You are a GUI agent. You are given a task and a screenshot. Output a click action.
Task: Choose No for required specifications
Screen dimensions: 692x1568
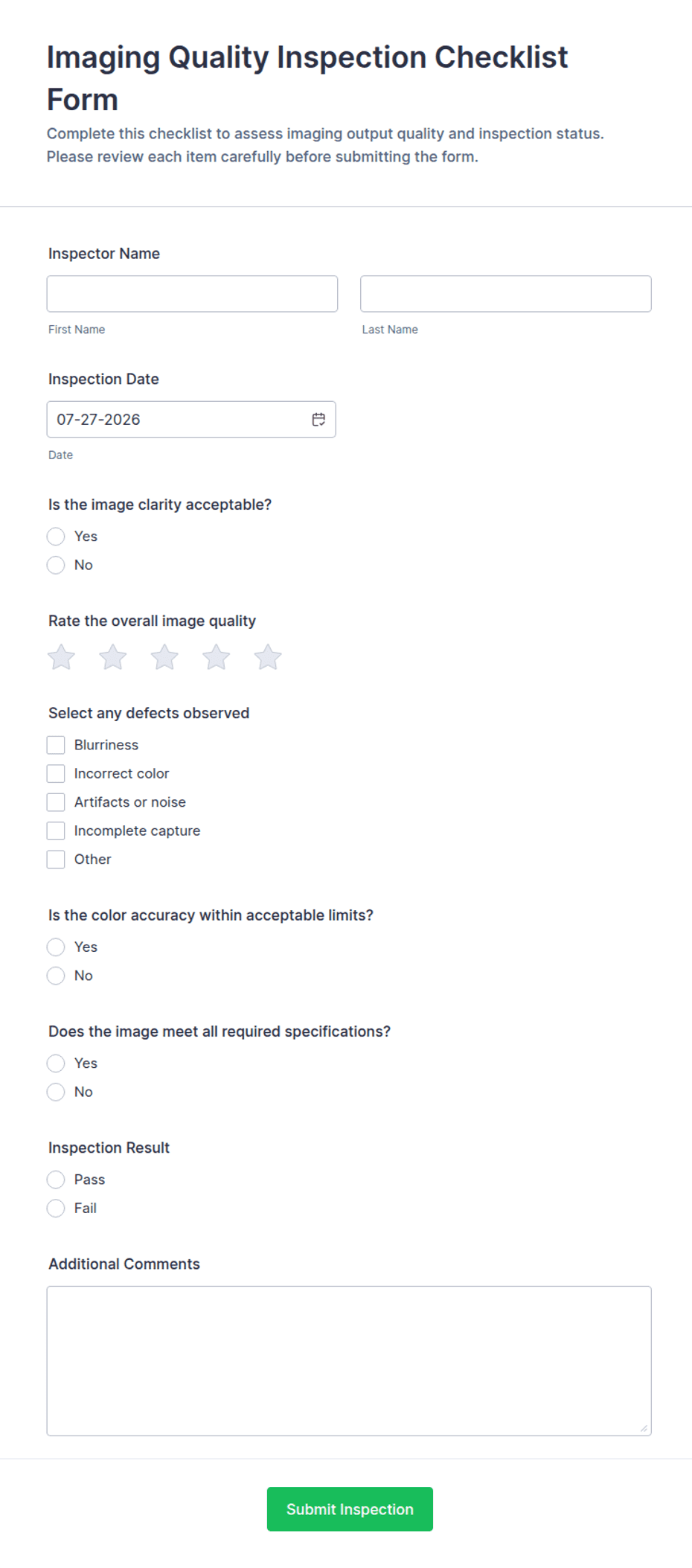pos(56,1092)
